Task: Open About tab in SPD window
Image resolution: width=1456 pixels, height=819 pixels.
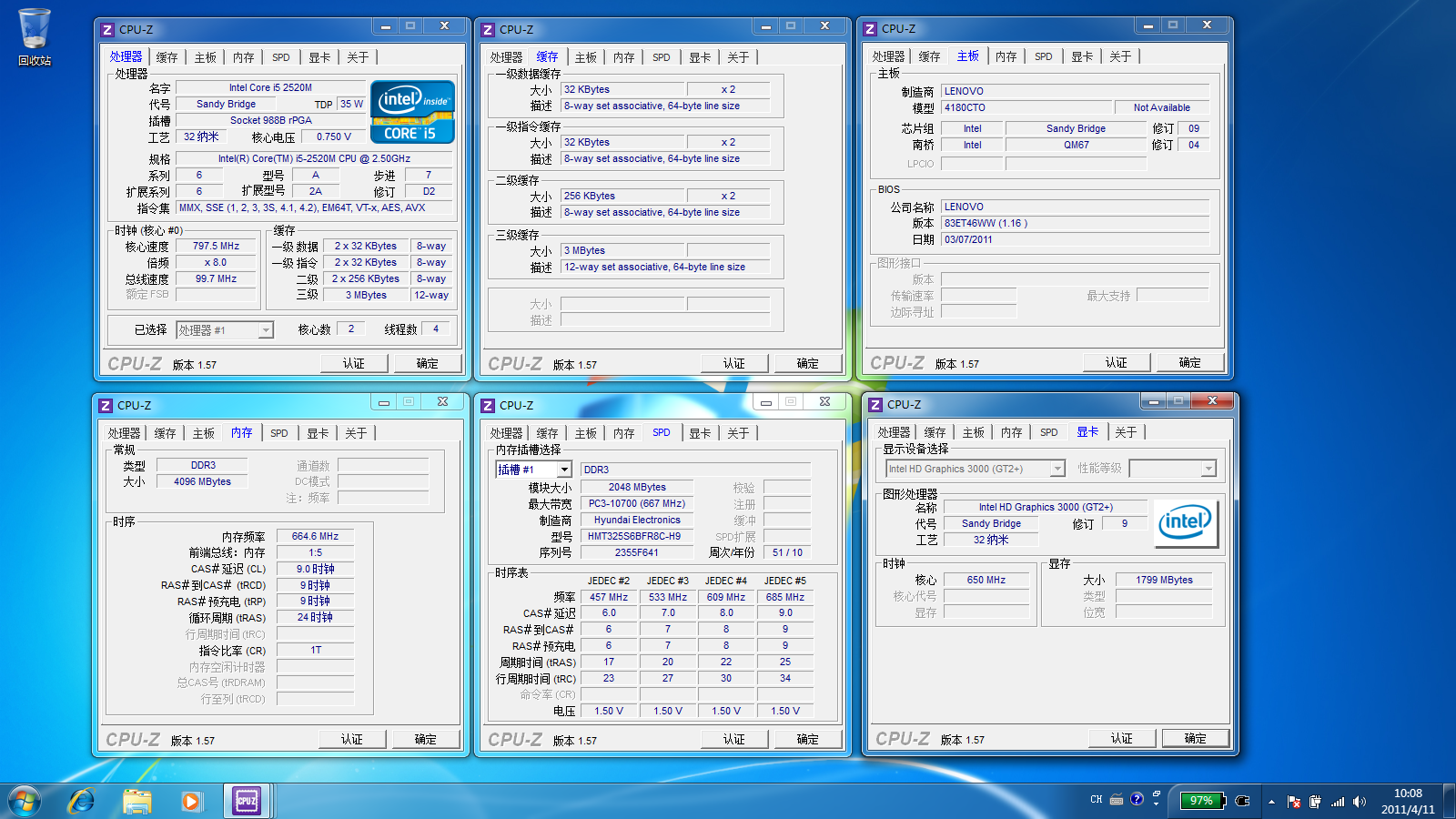Action: pyautogui.click(x=738, y=433)
